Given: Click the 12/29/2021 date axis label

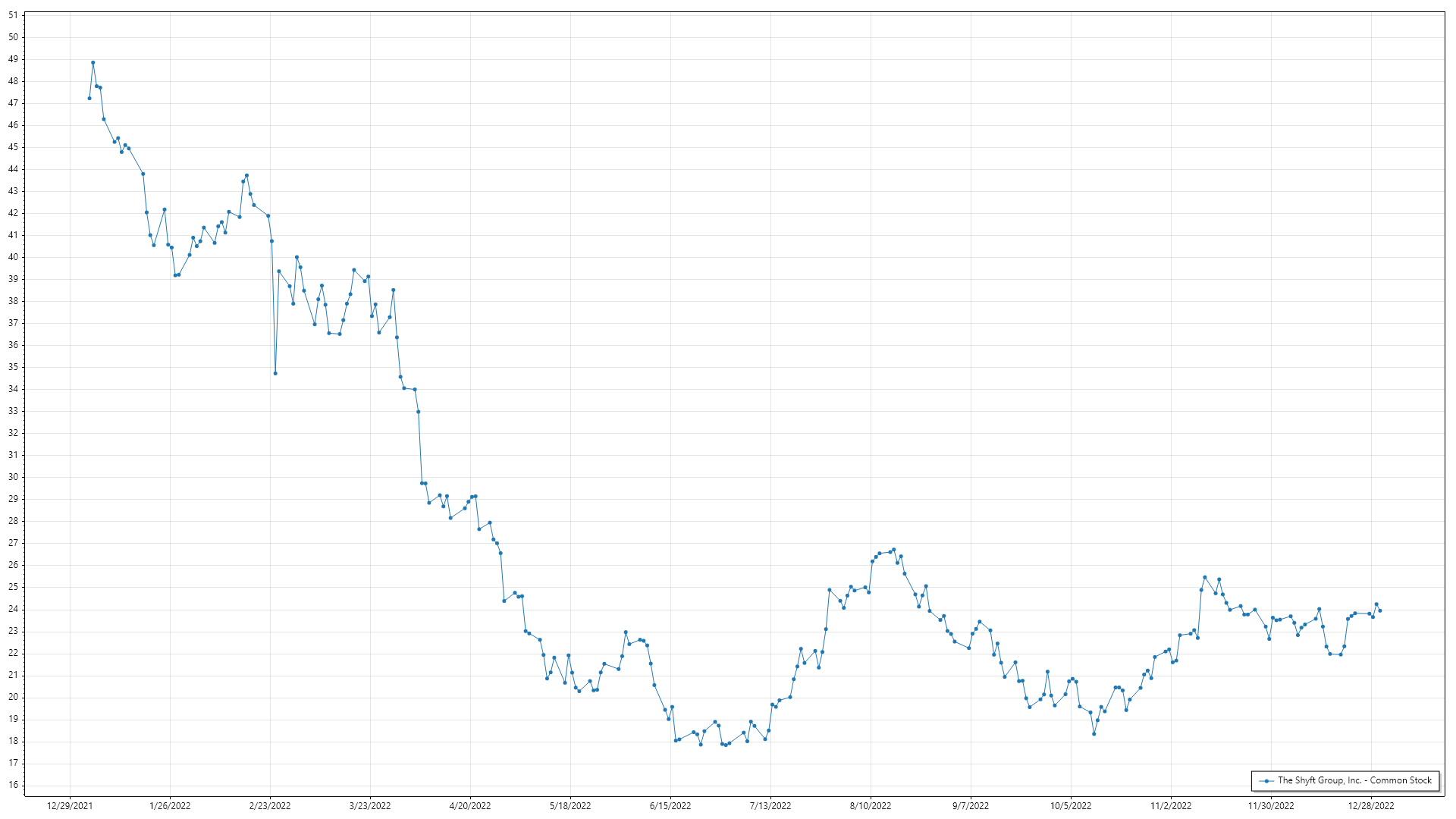Looking at the screenshot, I should click(x=70, y=806).
